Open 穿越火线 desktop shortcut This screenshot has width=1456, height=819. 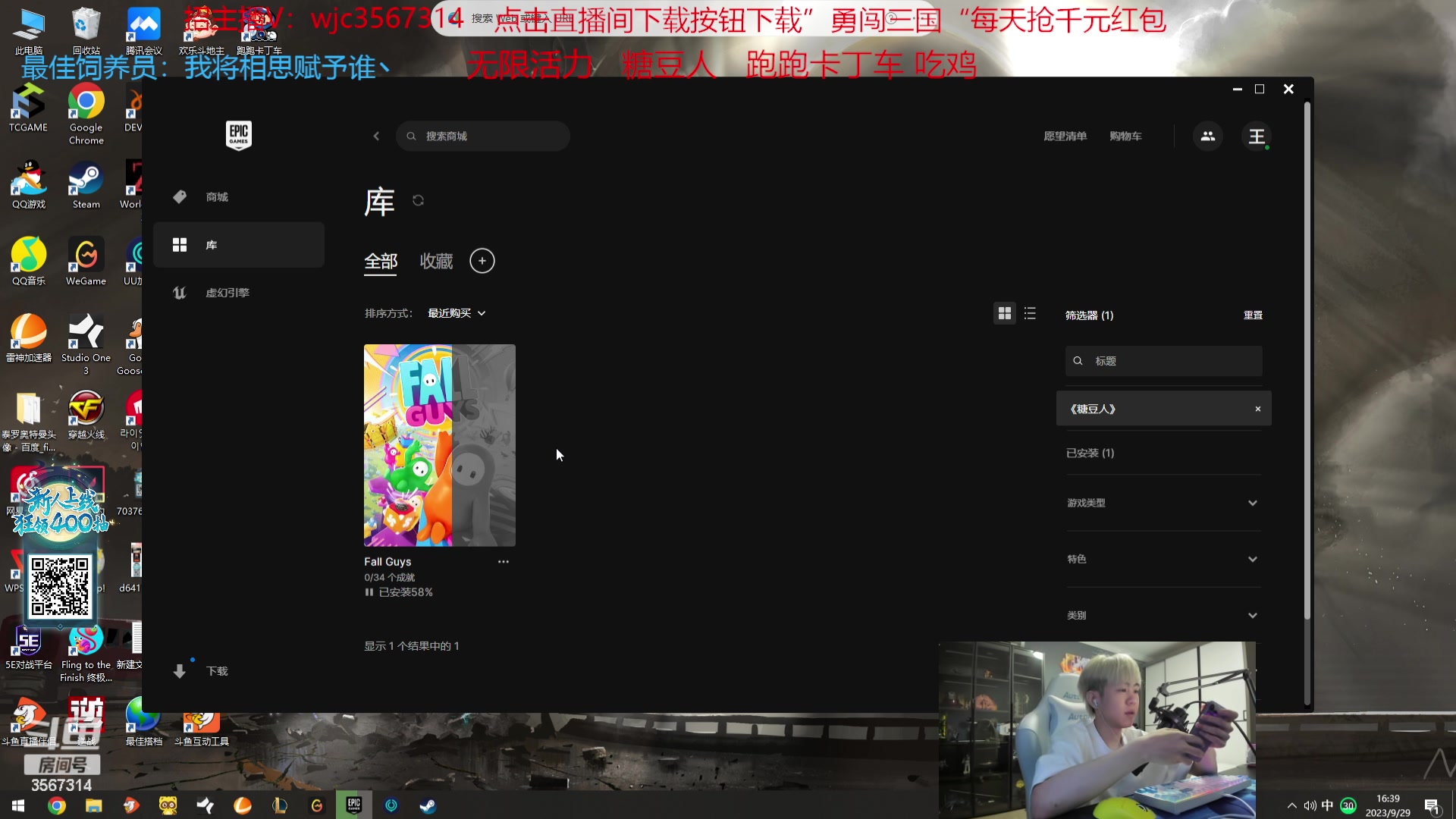pyautogui.click(x=86, y=415)
